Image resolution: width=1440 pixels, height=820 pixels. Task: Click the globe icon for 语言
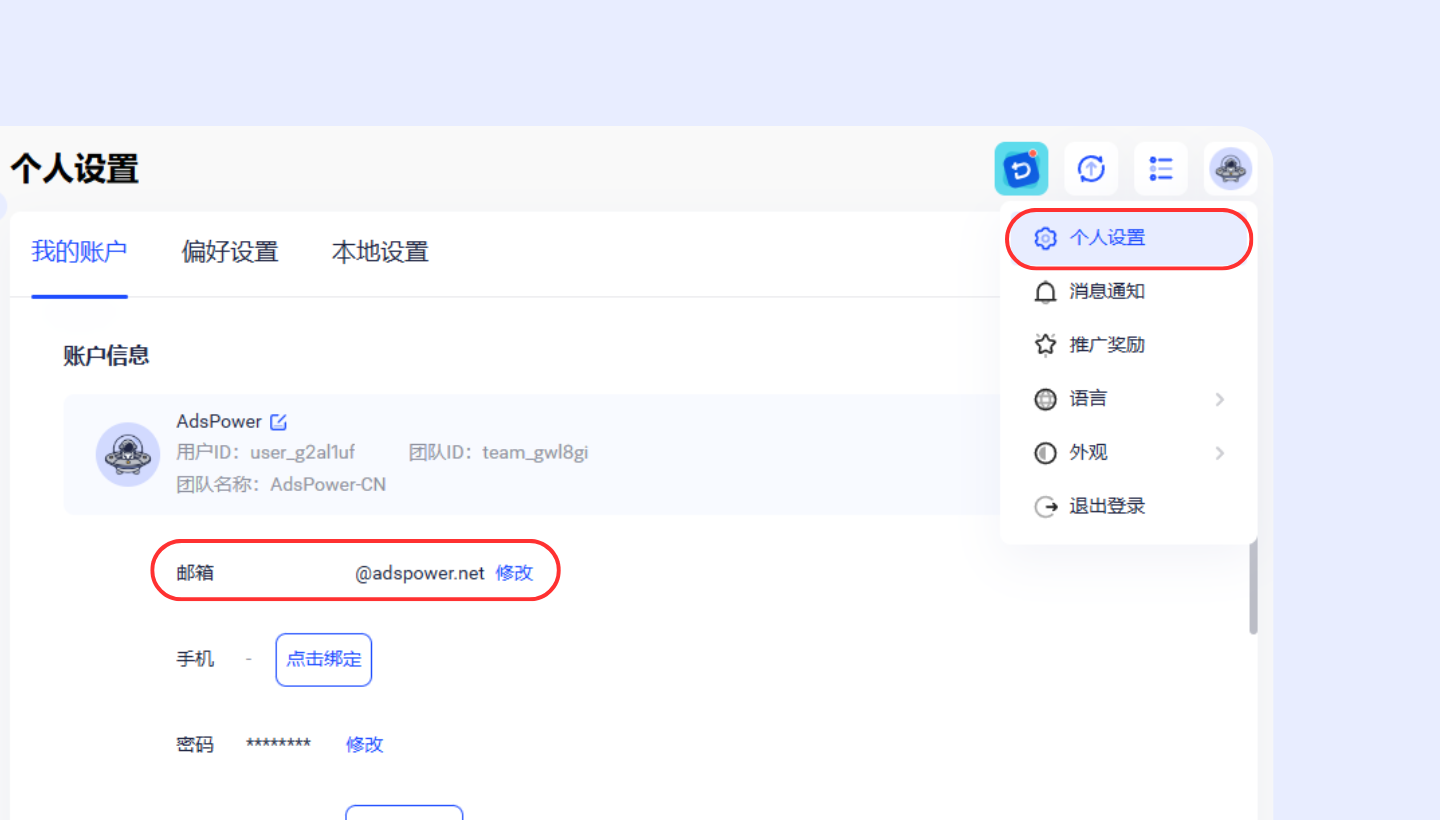[x=1045, y=399]
